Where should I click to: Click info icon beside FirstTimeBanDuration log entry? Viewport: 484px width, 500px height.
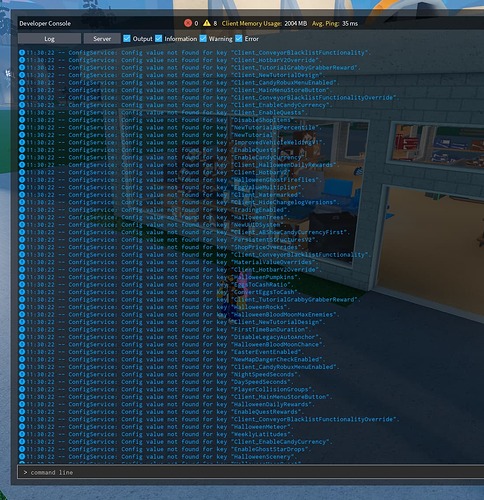coord(22,329)
